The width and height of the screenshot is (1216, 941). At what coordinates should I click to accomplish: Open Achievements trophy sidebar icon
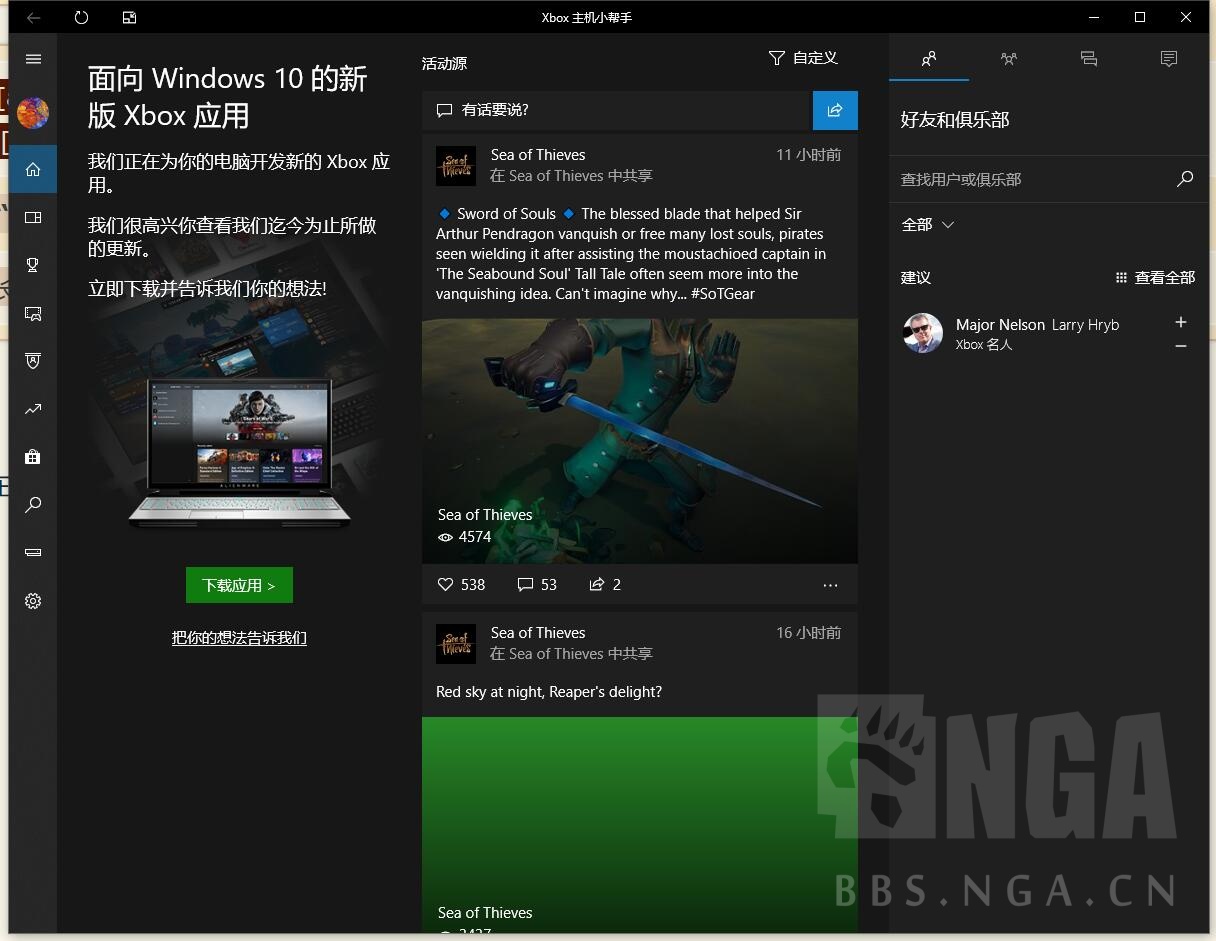[x=33, y=265]
